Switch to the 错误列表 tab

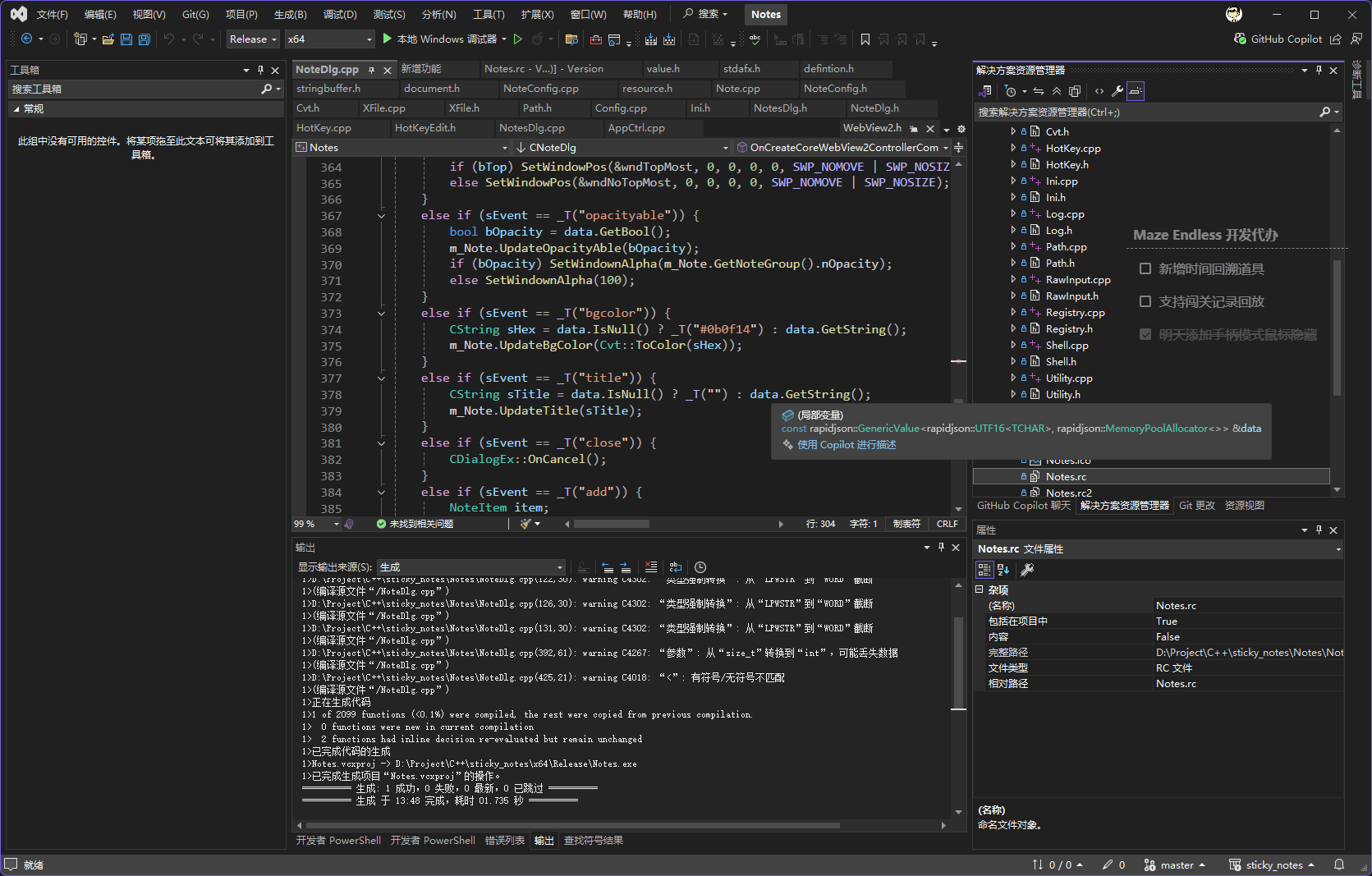click(504, 841)
